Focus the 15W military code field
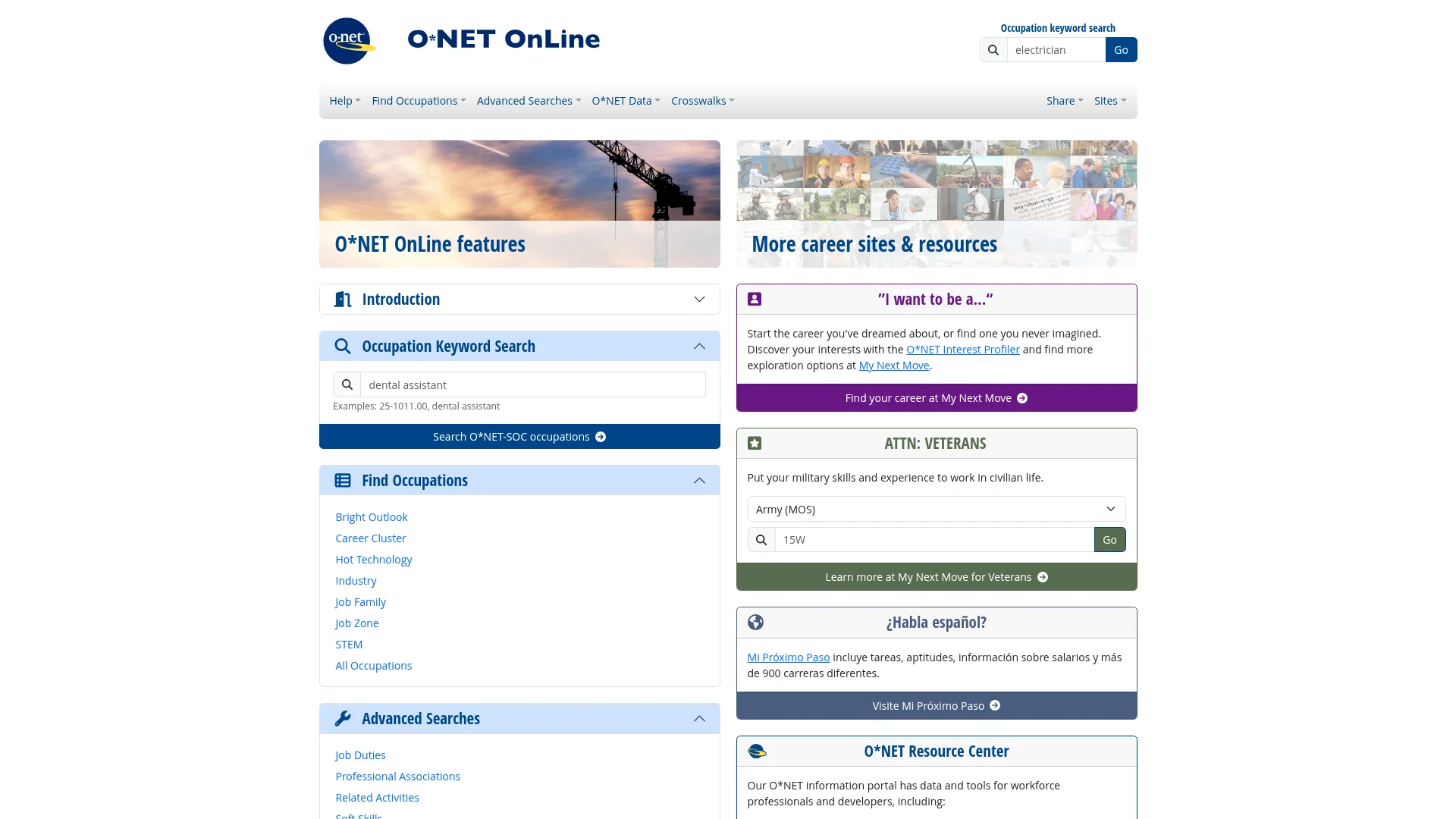Viewport: 1456px width, 819px height. tap(934, 540)
